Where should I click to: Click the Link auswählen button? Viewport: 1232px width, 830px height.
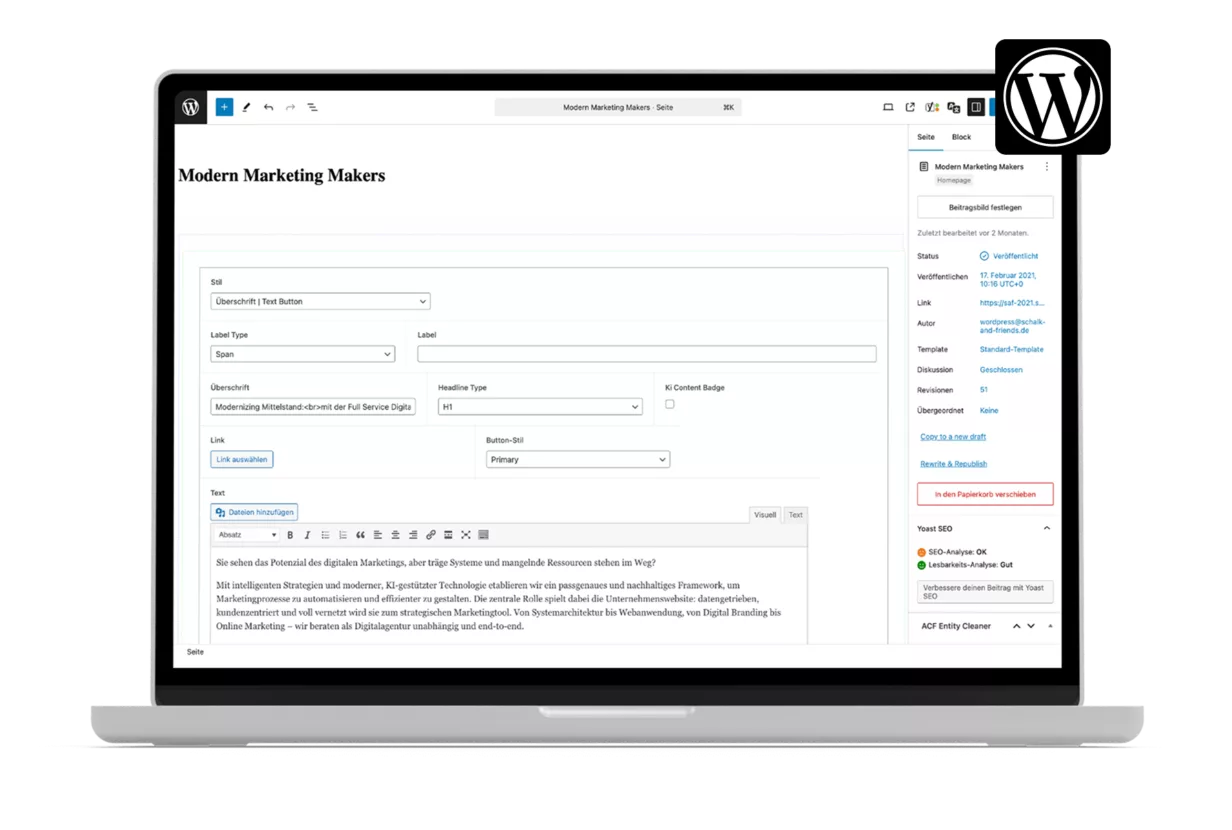coord(241,459)
